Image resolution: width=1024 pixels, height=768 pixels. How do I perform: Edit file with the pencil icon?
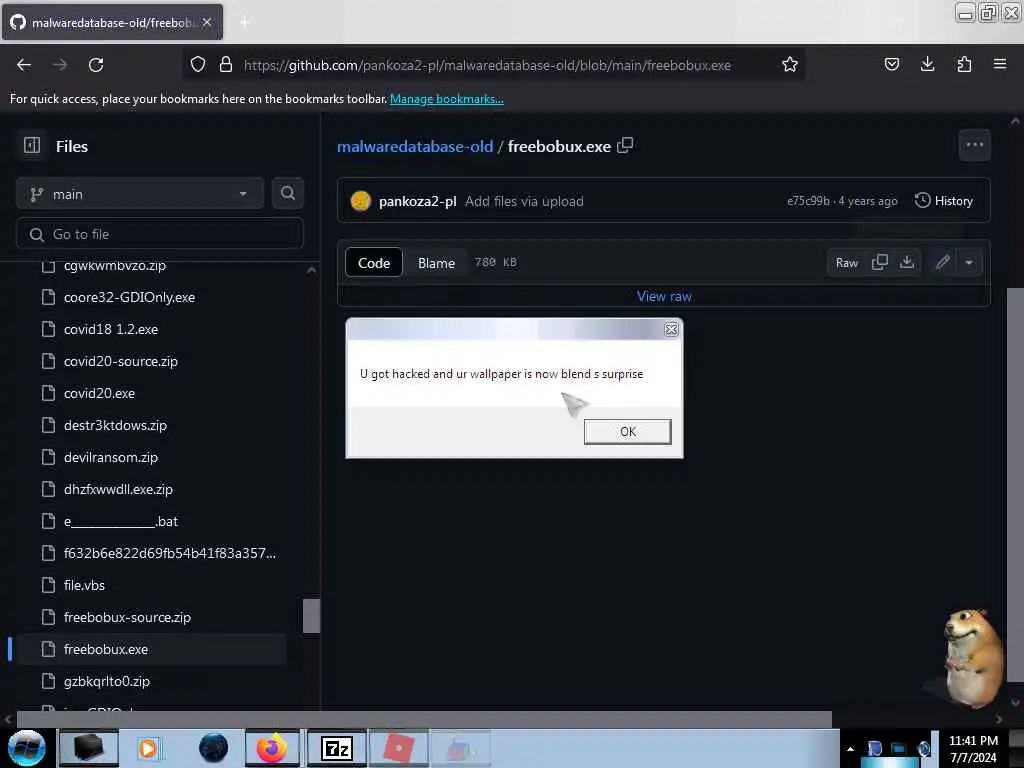click(x=942, y=263)
